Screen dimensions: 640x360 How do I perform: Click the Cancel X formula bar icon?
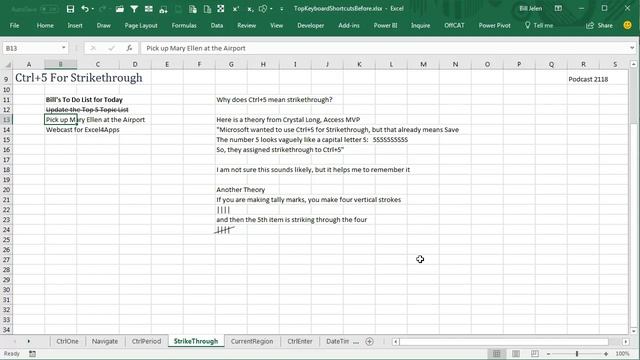93,48
